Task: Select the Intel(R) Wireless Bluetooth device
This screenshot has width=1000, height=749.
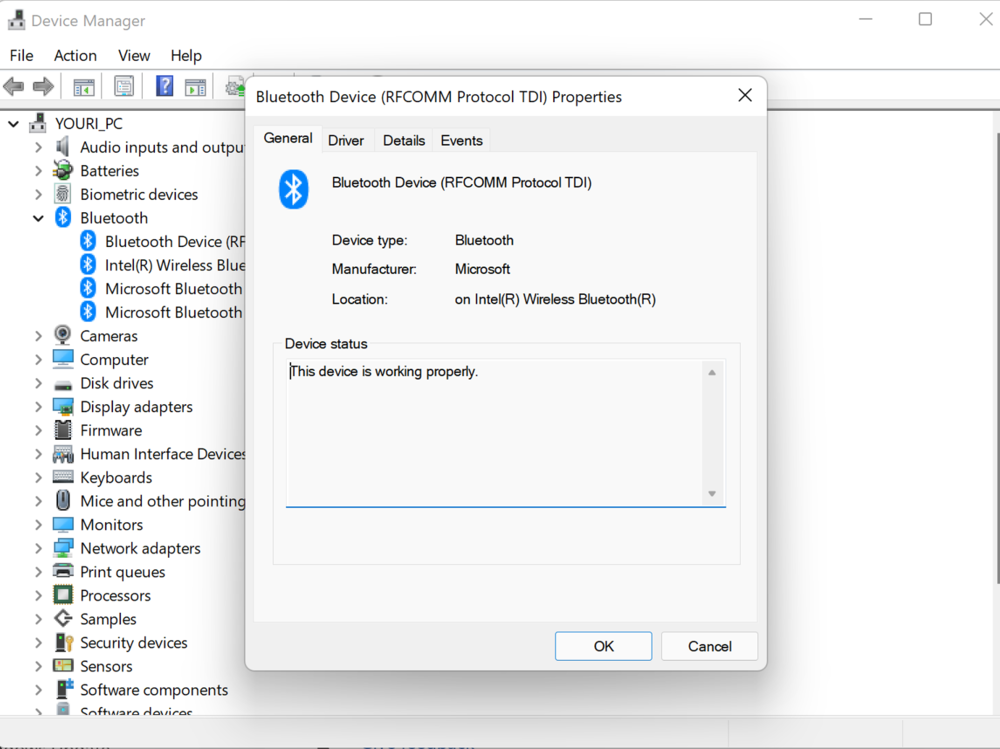Action: tap(174, 265)
